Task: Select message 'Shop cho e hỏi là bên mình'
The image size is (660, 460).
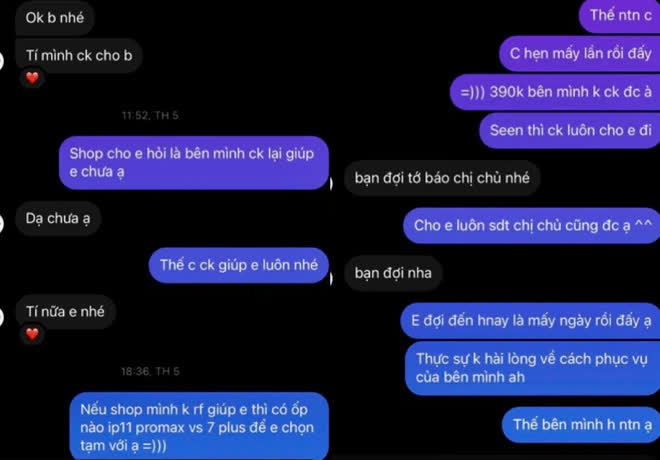Action: (194, 162)
